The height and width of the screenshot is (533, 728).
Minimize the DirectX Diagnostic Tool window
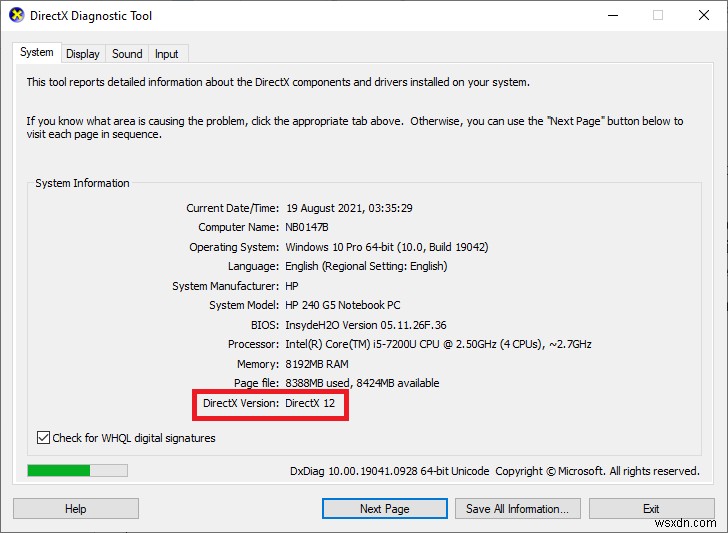(613, 15)
